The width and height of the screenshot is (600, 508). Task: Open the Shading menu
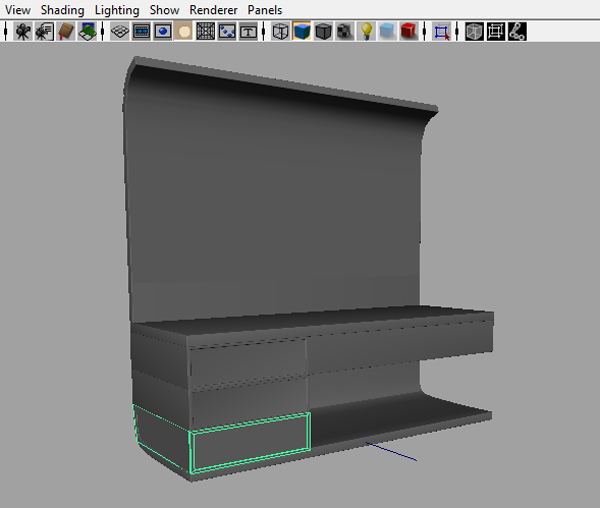click(x=62, y=10)
